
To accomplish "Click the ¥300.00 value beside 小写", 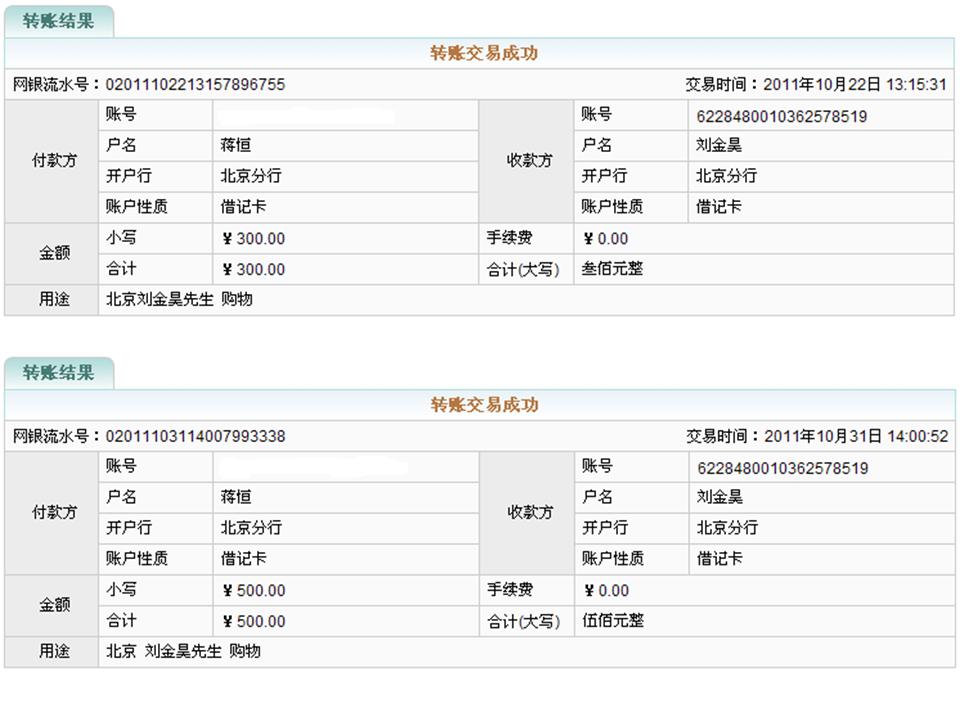I will pos(253,239).
